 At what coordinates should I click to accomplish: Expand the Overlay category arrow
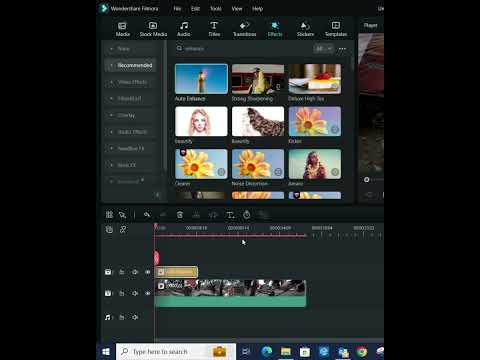tap(111, 115)
